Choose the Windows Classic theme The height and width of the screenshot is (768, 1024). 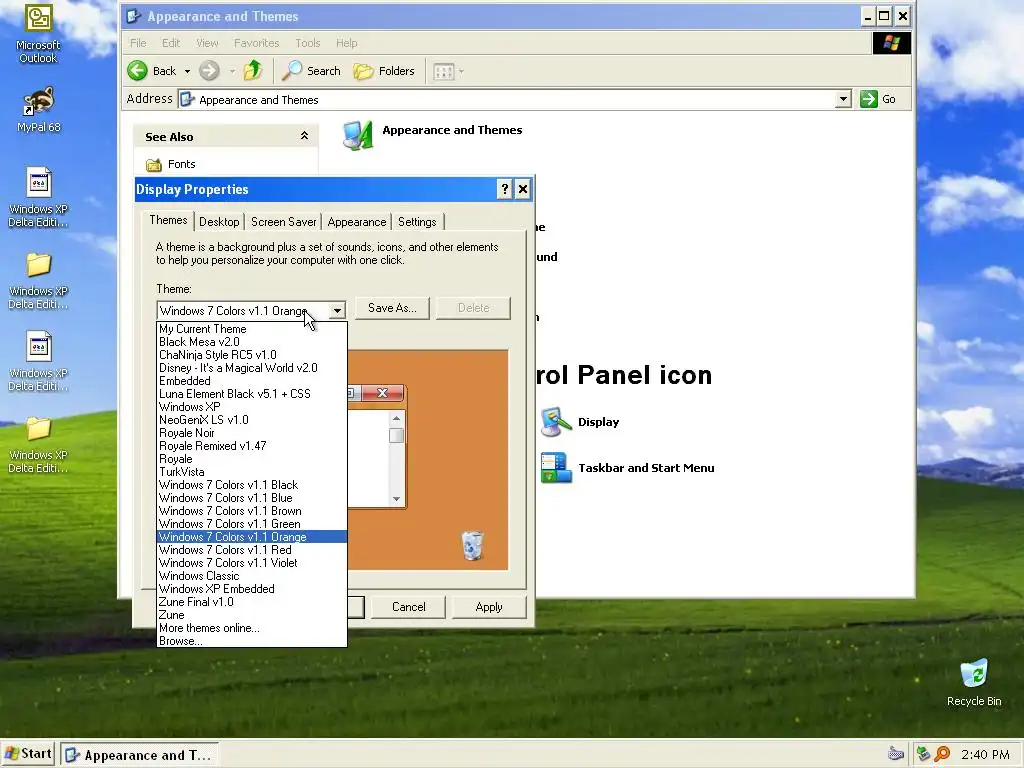tap(252, 576)
